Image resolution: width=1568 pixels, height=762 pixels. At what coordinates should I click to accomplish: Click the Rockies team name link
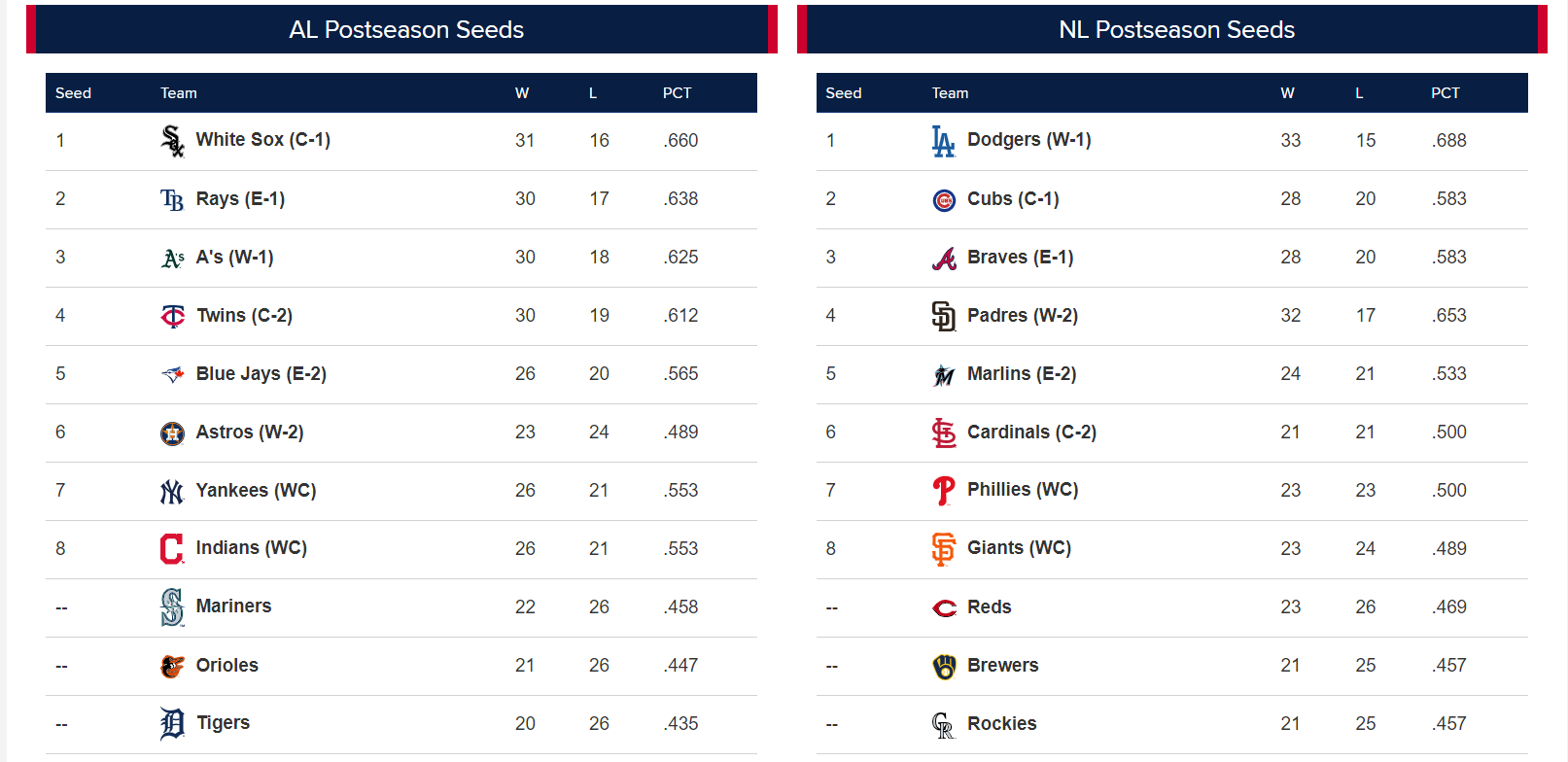click(1001, 723)
